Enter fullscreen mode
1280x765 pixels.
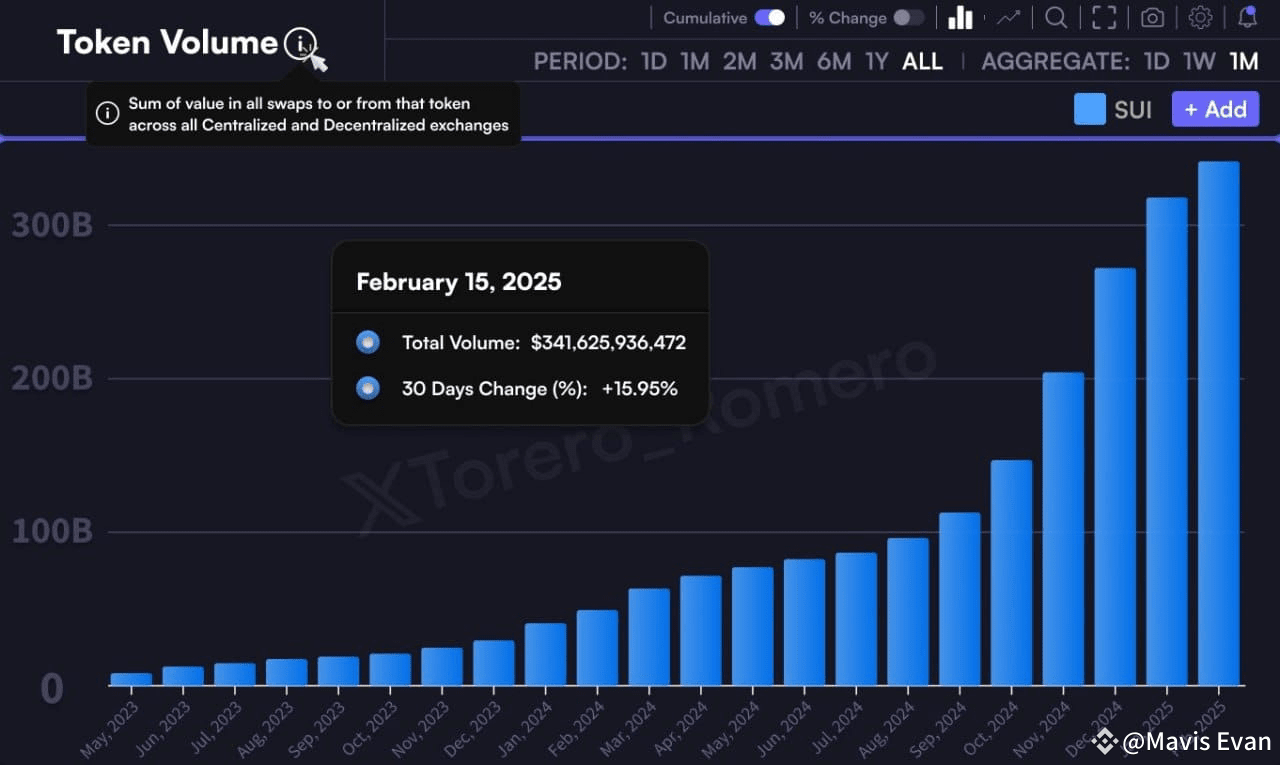click(x=1103, y=17)
